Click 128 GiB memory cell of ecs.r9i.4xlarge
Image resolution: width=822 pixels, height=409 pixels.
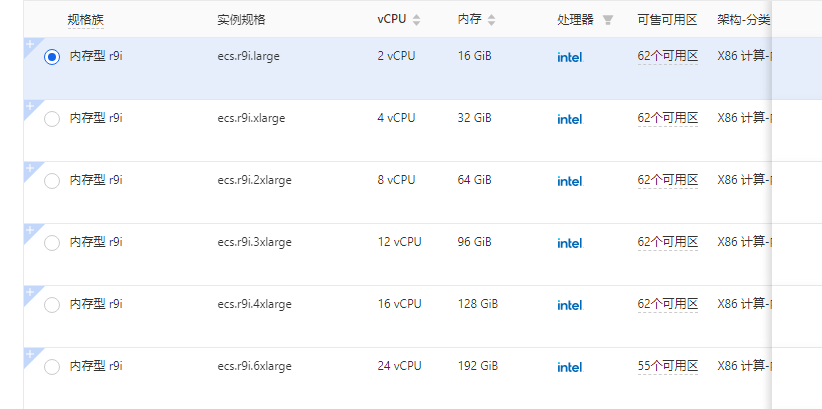pos(478,304)
